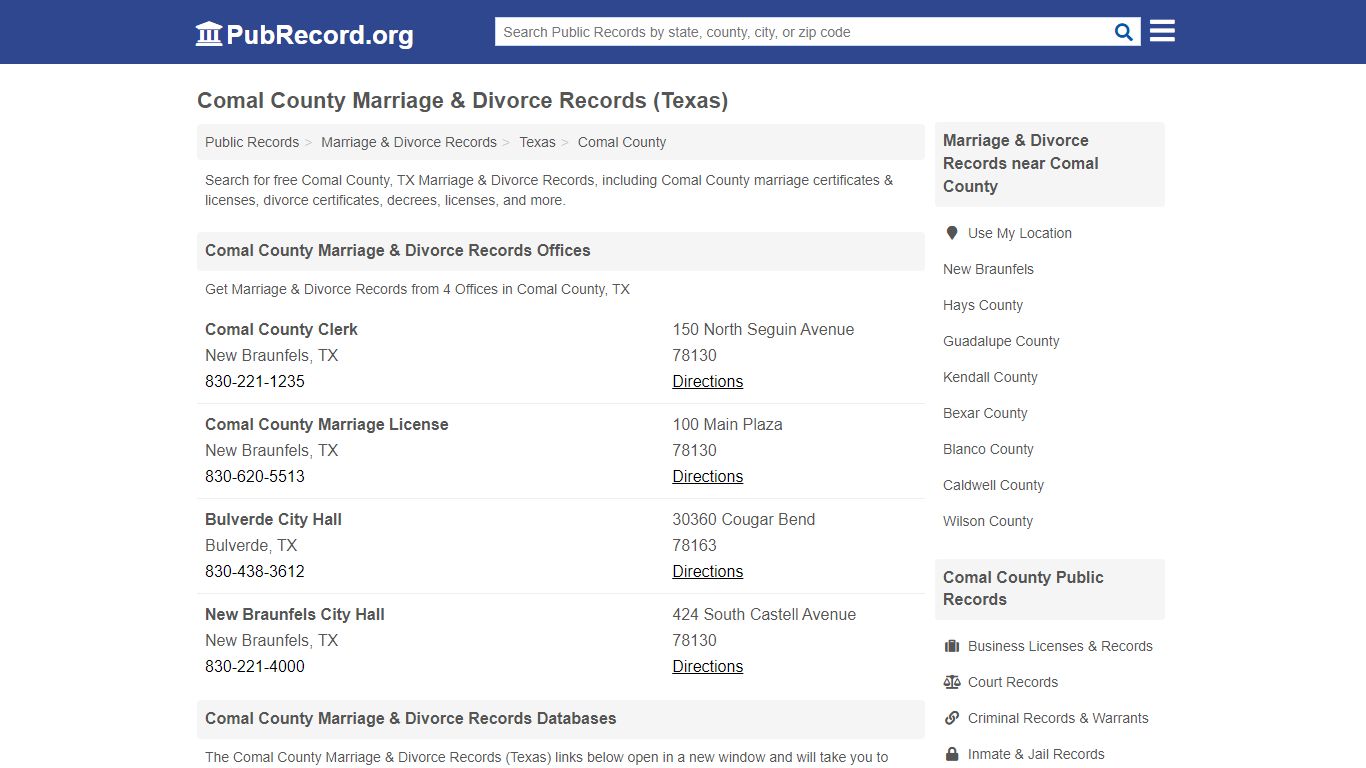The width and height of the screenshot is (1366, 768).
Task: Open Business Licenses & Records link
Action: point(1060,646)
